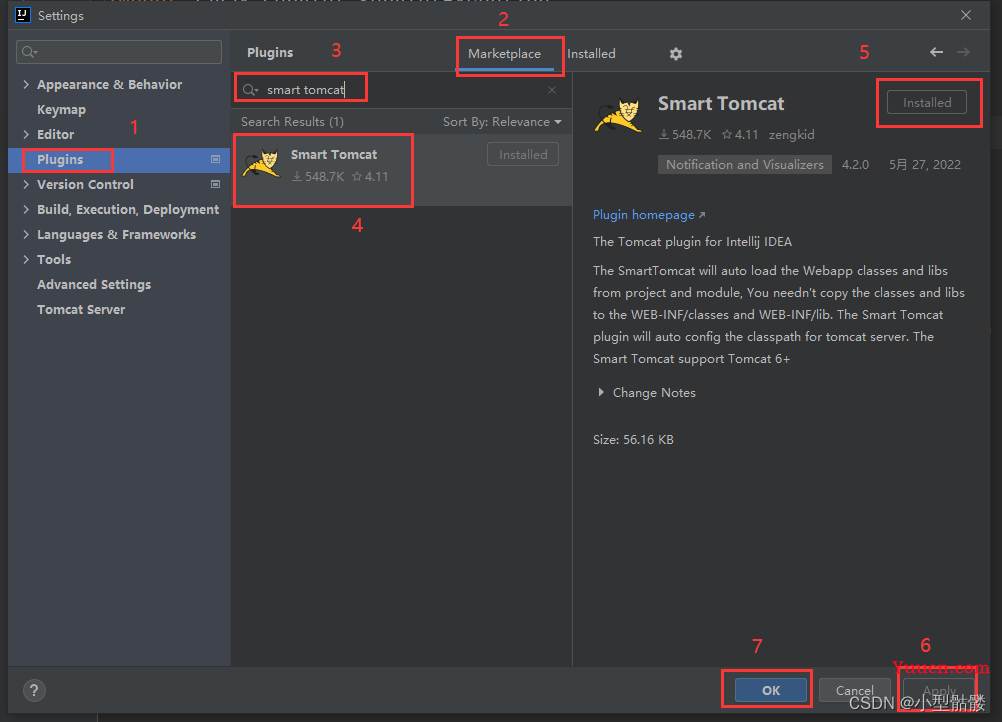Expand the Version Control node
The height and width of the screenshot is (722, 1002).
[26, 184]
